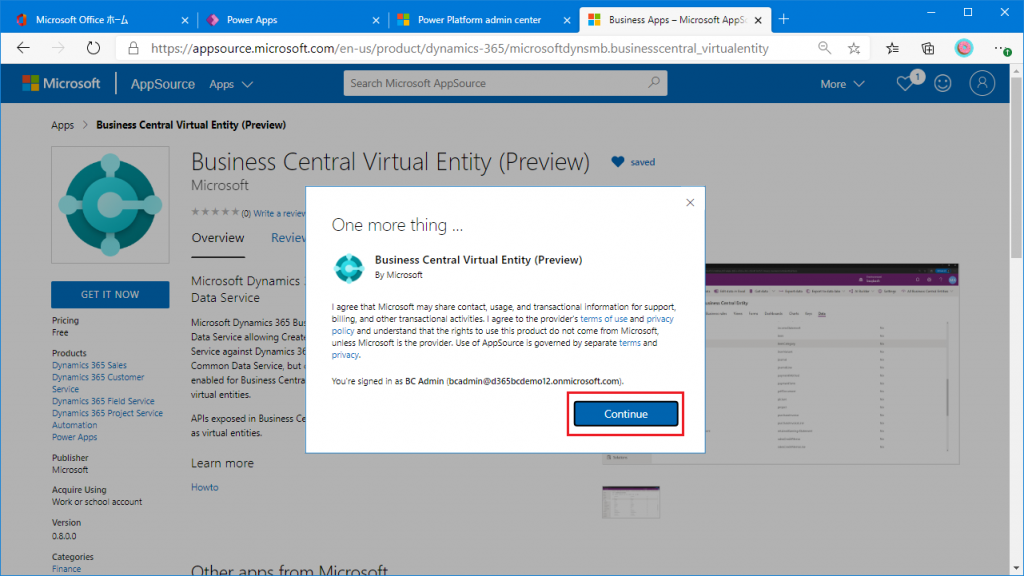Open the Collections icon
Screen dimensions: 1024x576
[x=927, y=48]
